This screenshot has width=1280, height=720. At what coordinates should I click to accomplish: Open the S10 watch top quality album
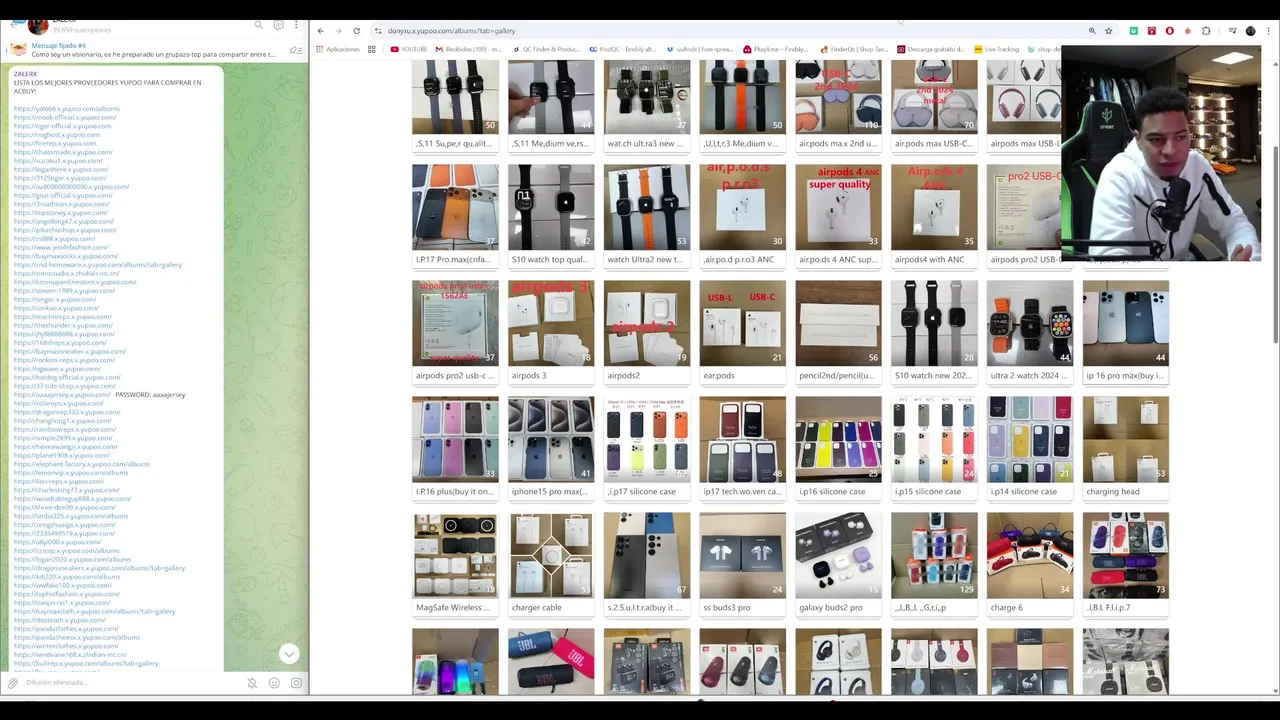(x=550, y=207)
